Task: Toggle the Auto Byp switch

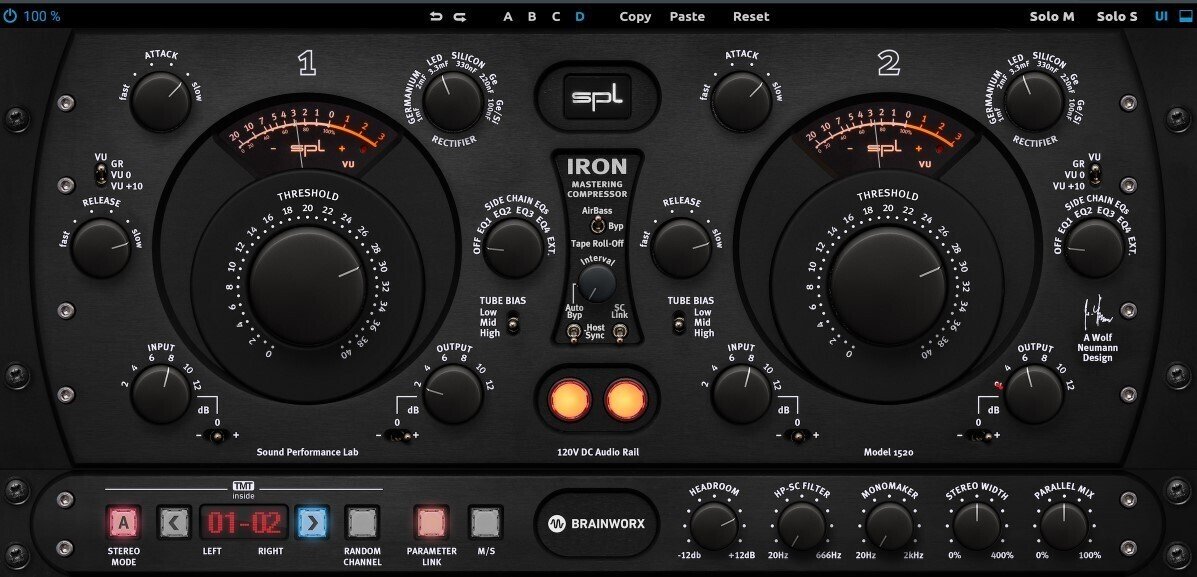Action: [573, 334]
